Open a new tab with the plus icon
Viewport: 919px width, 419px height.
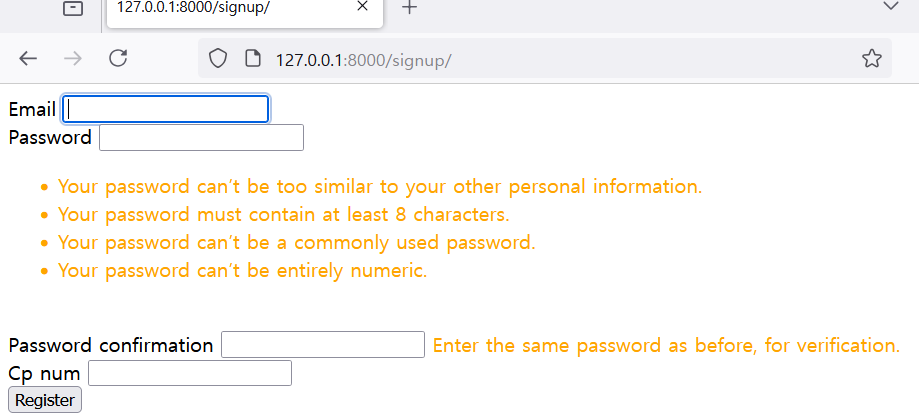coord(410,8)
